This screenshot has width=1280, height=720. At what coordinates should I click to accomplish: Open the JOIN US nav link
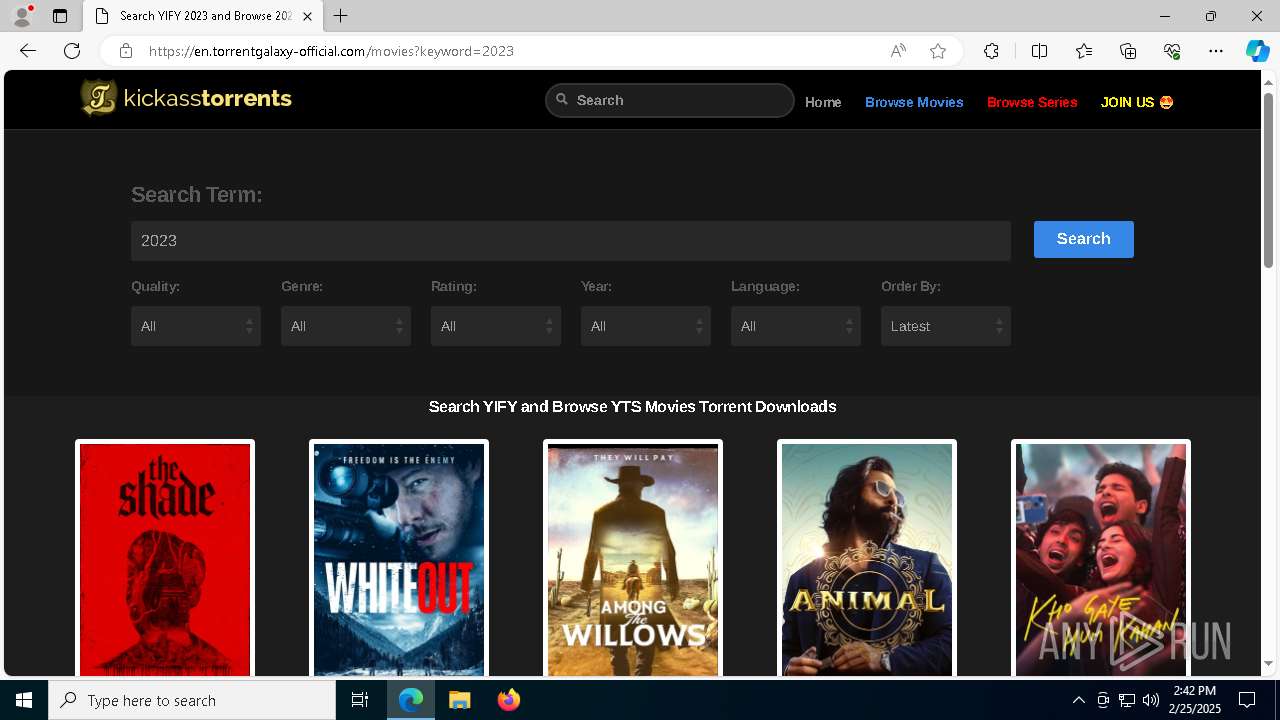(1137, 102)
